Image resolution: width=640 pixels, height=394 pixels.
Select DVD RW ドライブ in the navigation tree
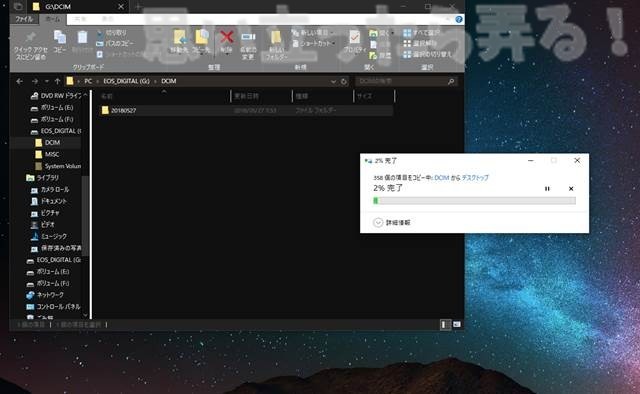click(x=56, y=96)
